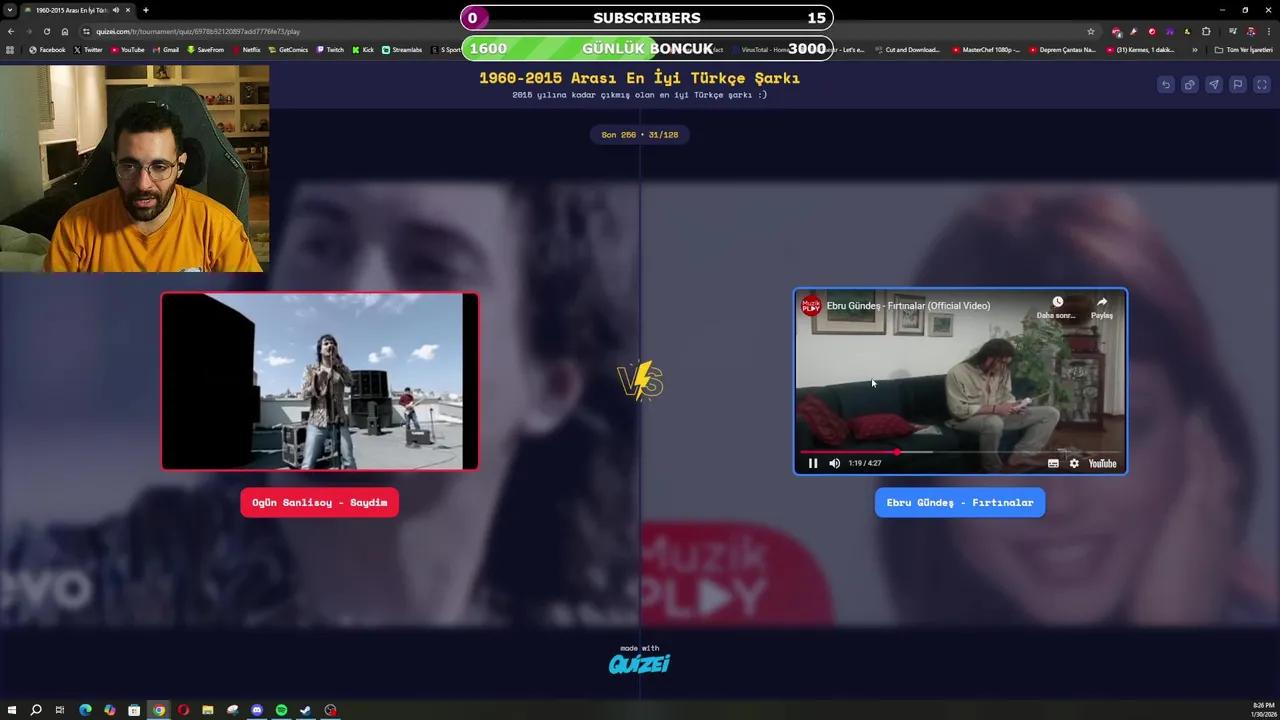Click the Watch Later clock icon
Viewport: 1280px width, 720px height.
coord(1057,302)
